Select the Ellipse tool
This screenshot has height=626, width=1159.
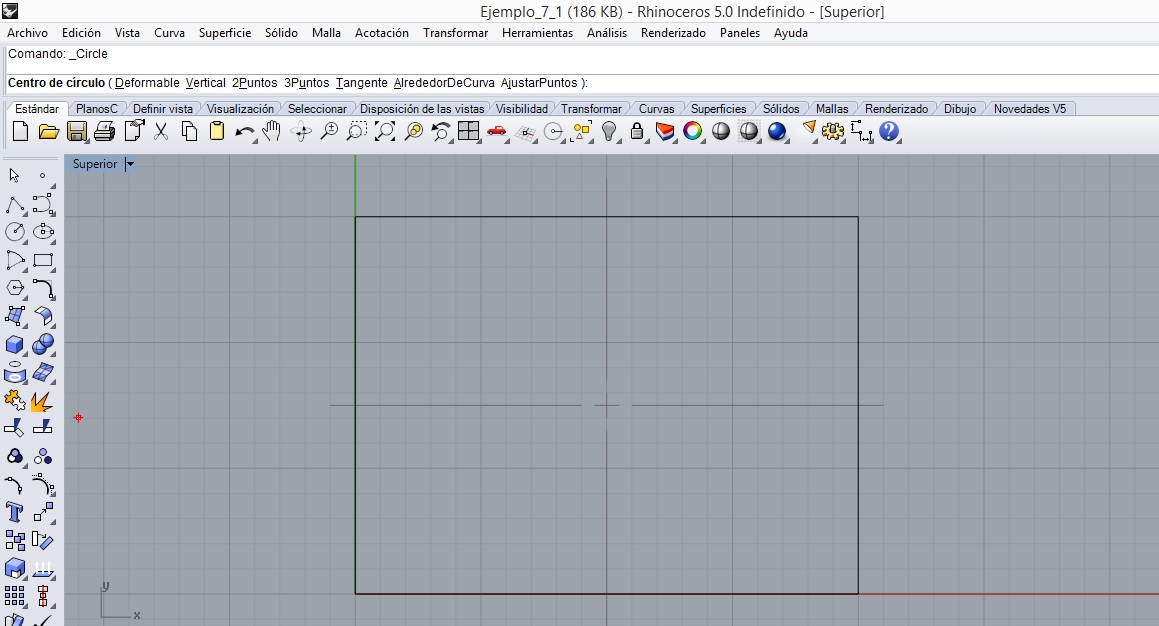44,231
